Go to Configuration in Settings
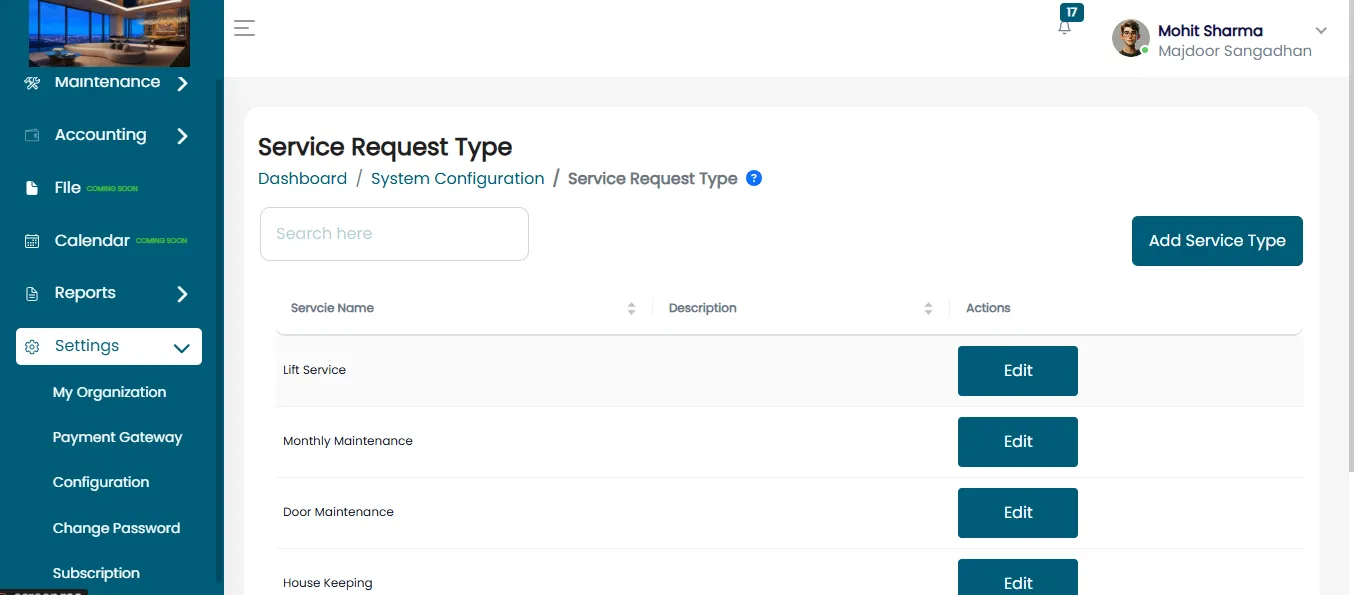 coord(101,482)
